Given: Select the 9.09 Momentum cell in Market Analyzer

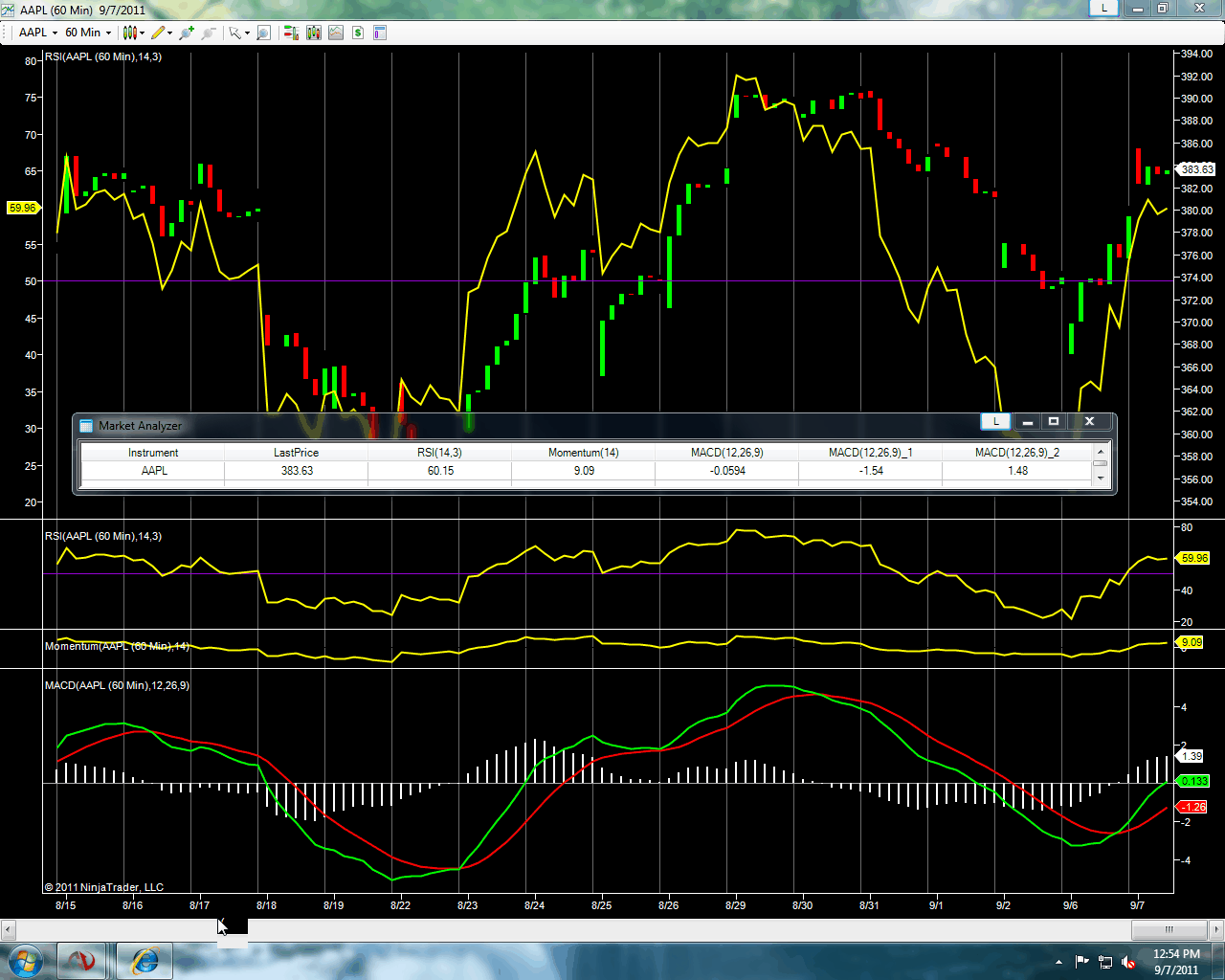Looking at the screenshot, I should (x=584, y=471).
